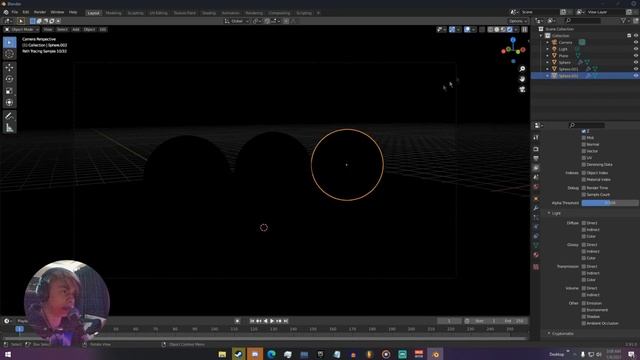
Task: Select the Transform tool
Action: pyautogui.click(x=9, y=102)
